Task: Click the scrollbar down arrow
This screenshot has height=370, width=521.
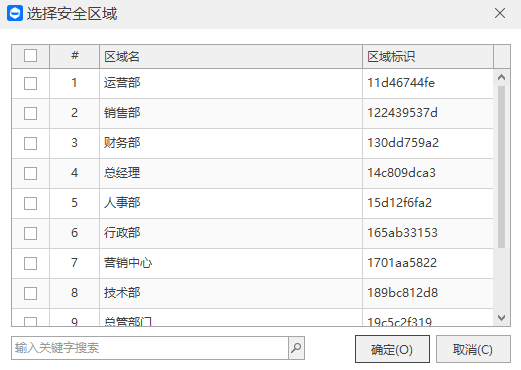Action: [x=501, y=318]
